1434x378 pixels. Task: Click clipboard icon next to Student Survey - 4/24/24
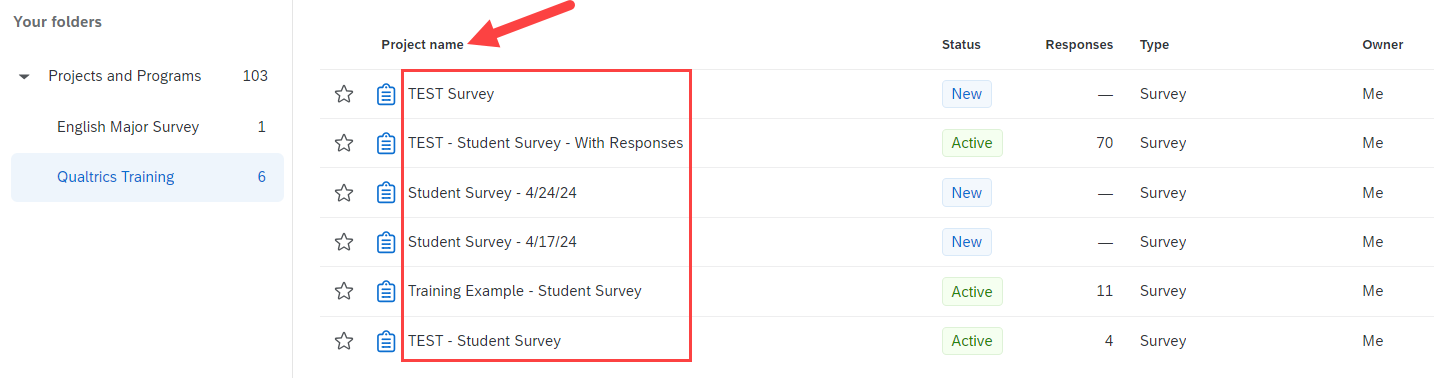pyautogui.click(x=386, y=193)
